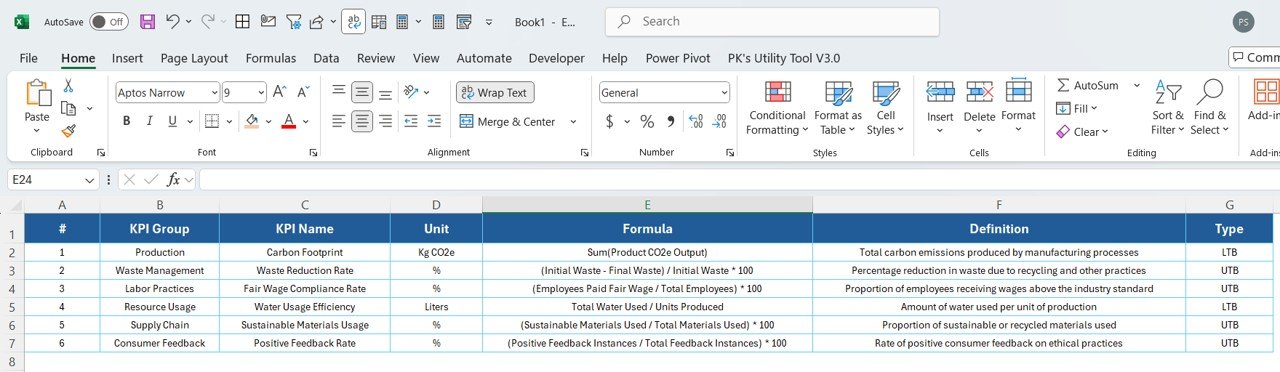Screen dimensions: 1280x372
Task: Click the Comments button
Action: pos(1255,58)
